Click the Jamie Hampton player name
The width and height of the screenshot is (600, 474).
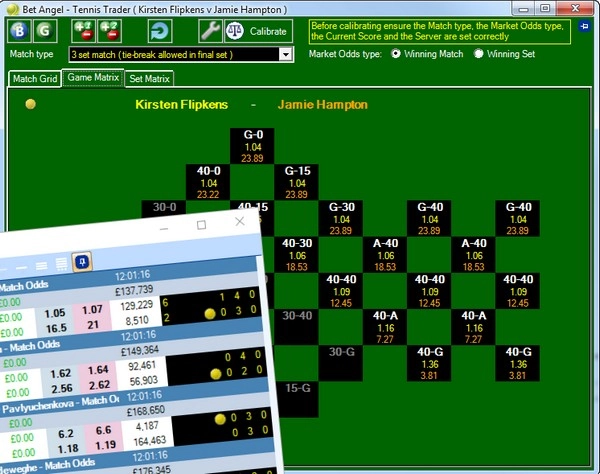pyautogui.click(x=323, y=104)
